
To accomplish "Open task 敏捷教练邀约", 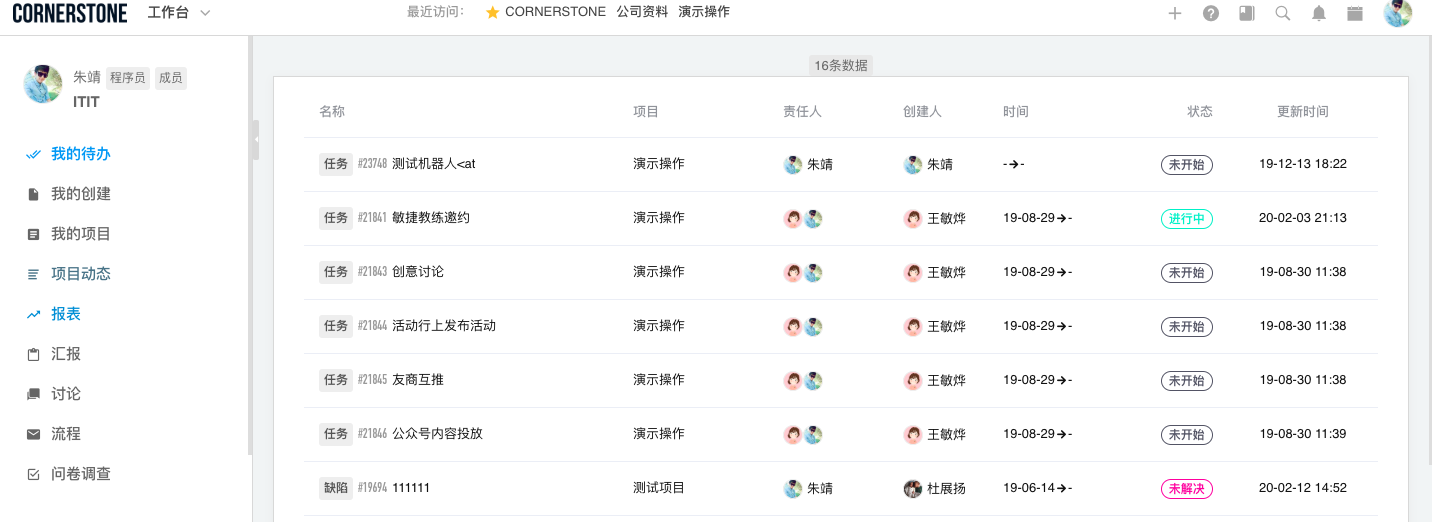I will [x=431, y=218].
